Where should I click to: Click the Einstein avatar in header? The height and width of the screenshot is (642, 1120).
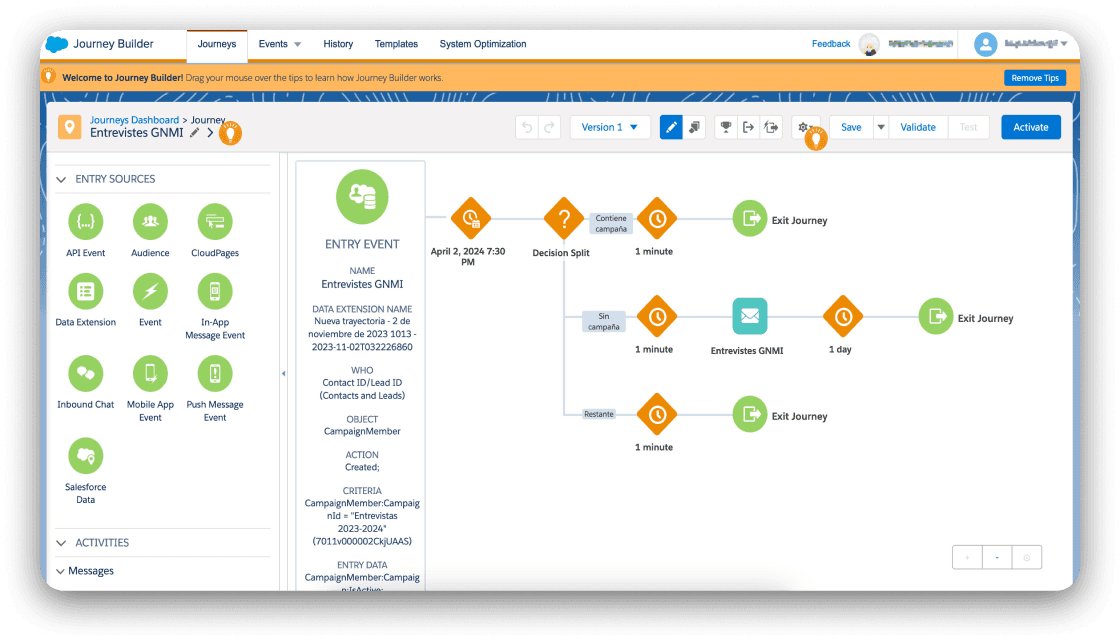869,44
